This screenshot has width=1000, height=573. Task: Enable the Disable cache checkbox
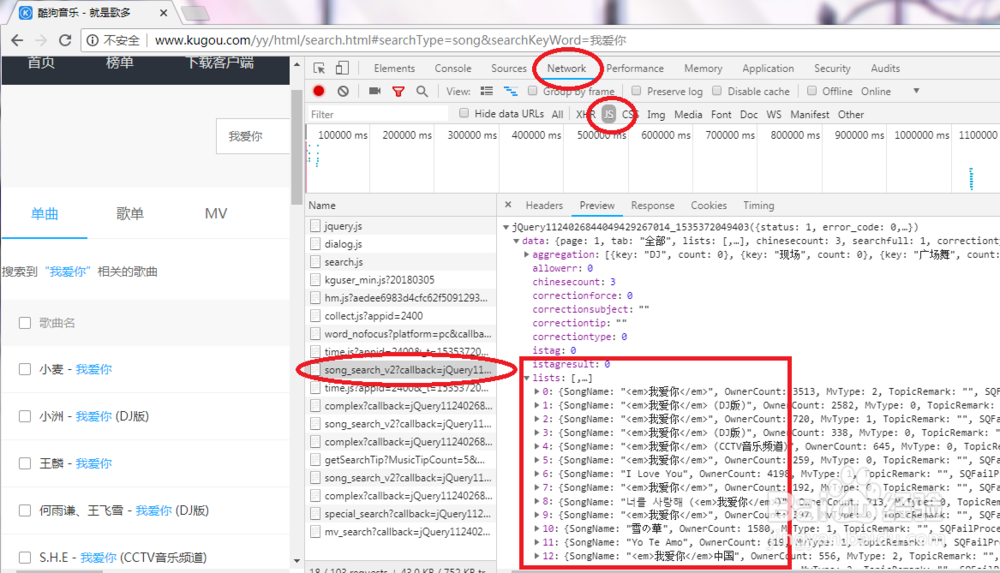717,91
